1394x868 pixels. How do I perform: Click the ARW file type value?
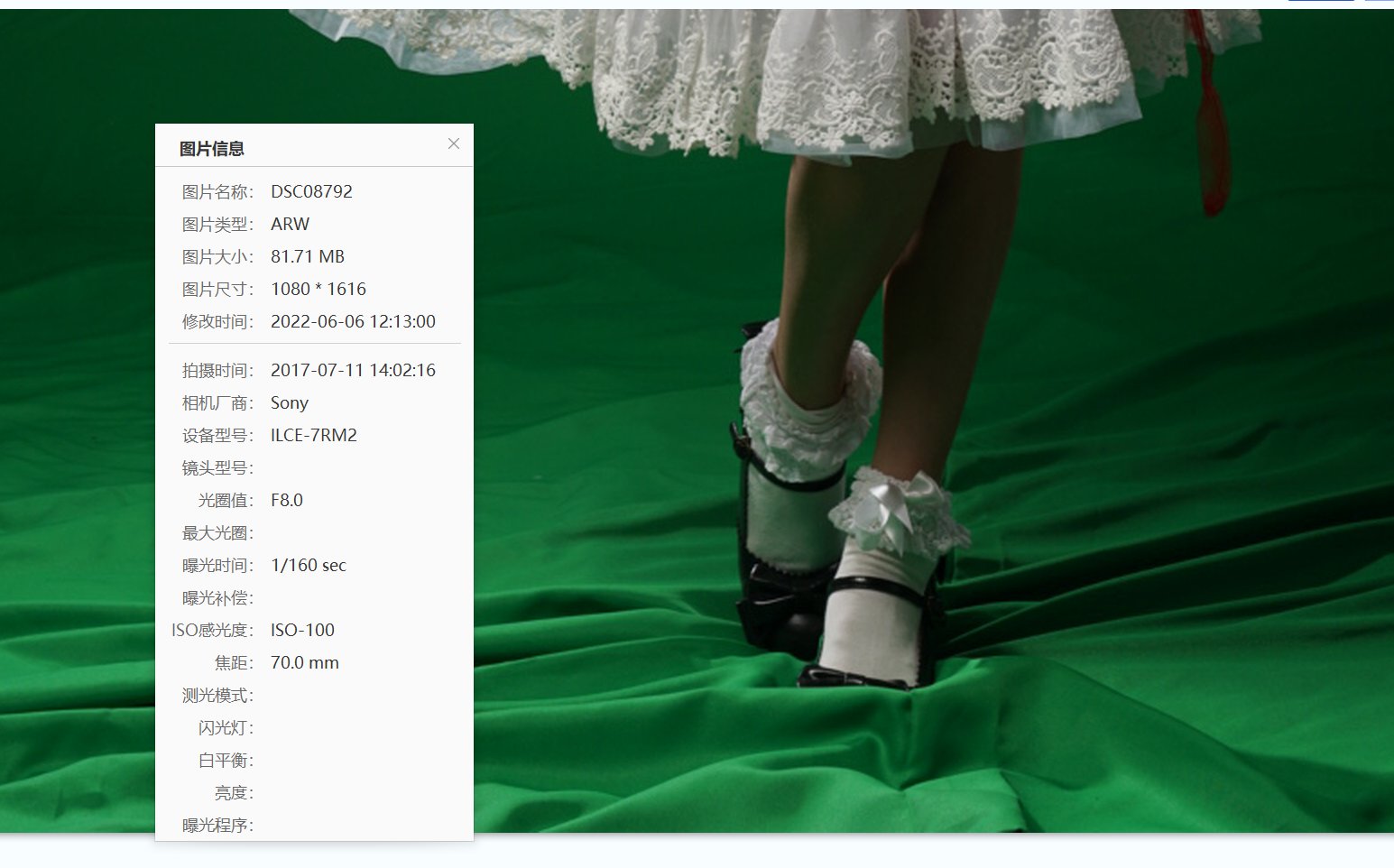click(290, 224)
